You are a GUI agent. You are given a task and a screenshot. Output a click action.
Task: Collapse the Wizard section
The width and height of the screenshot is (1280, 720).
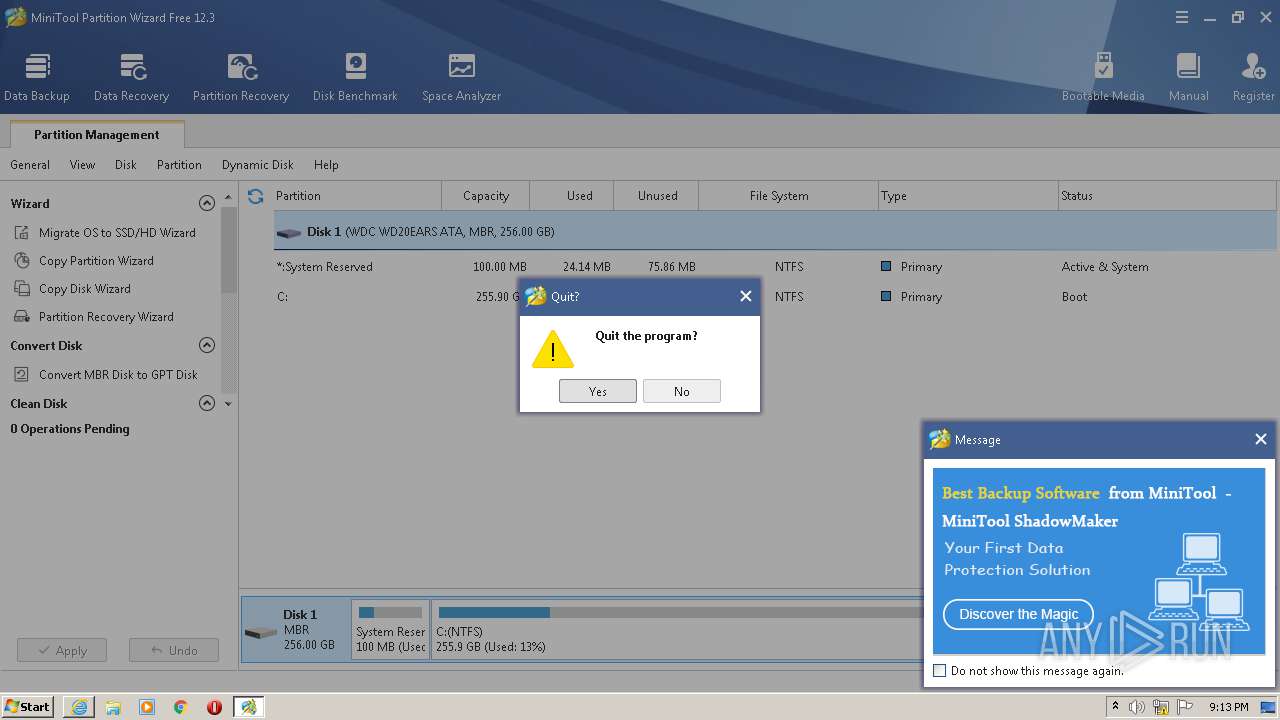tap(207, 203)
